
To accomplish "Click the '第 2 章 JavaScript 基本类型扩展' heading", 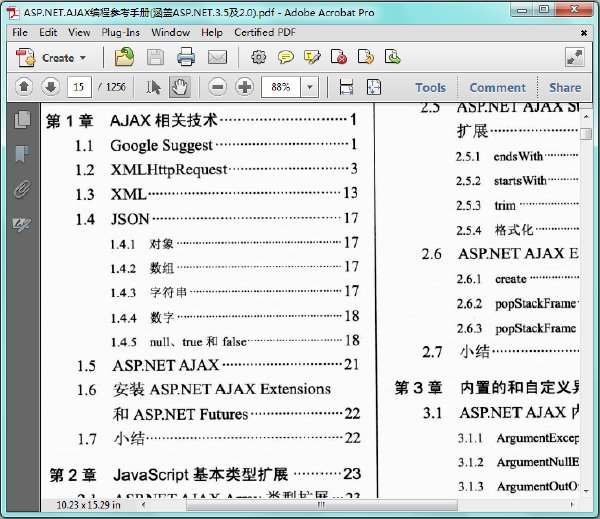I will point(205,475).
